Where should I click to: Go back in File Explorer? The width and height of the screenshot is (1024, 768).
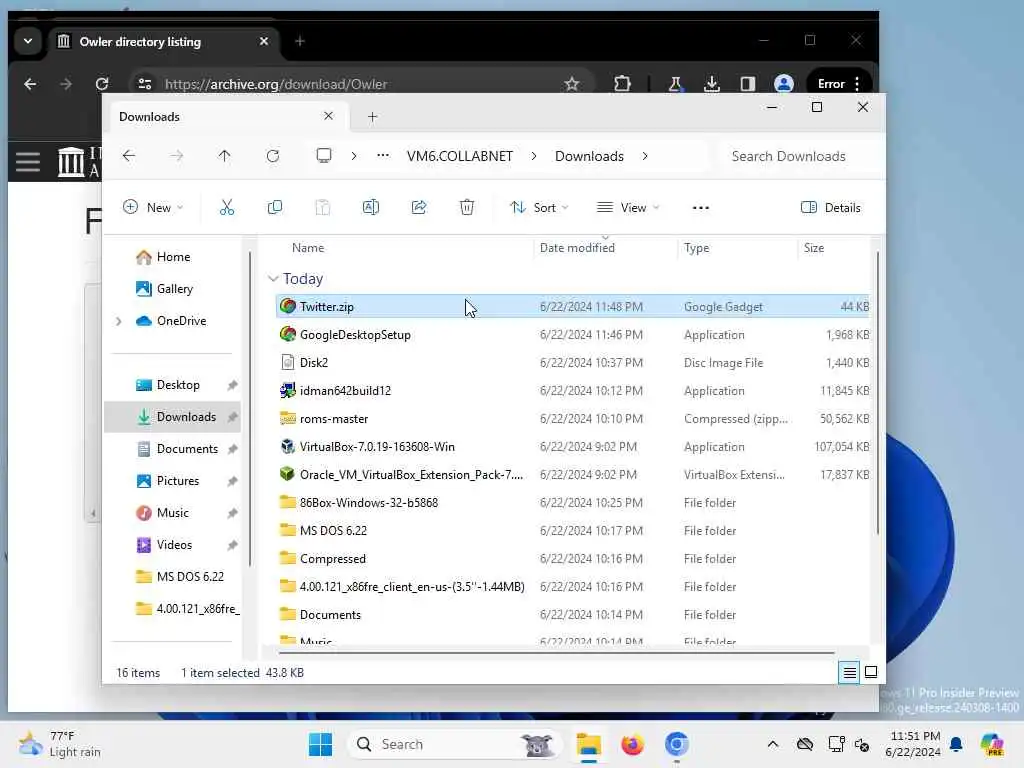[129, 156]
